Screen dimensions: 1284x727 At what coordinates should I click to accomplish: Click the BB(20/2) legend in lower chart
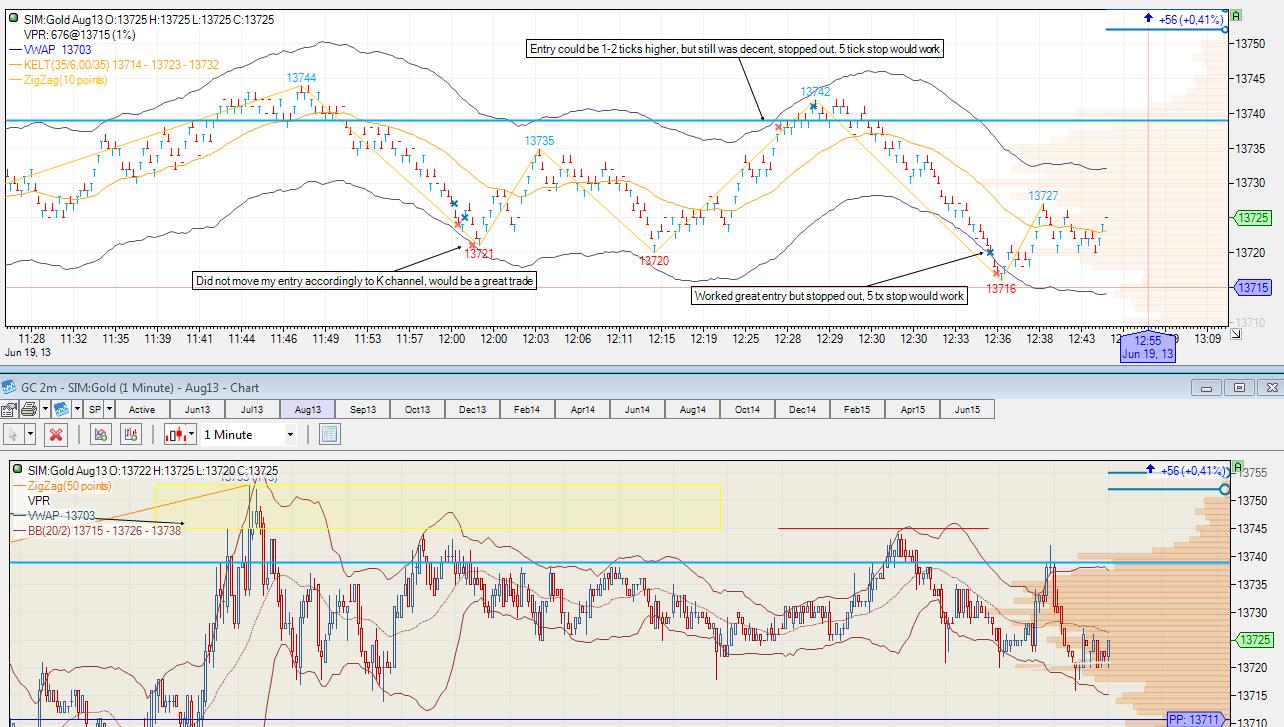(98, 531)
